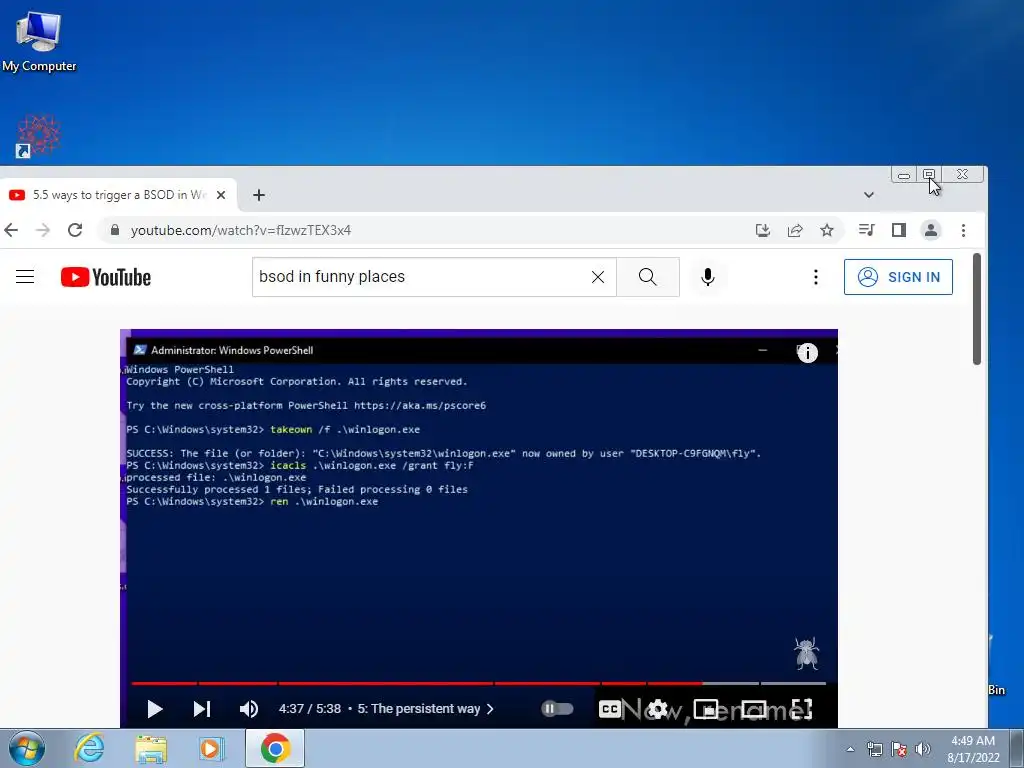
Task: Select the '5.5 ways to trigger a BSOD' tab
Action: pos(118,195)
